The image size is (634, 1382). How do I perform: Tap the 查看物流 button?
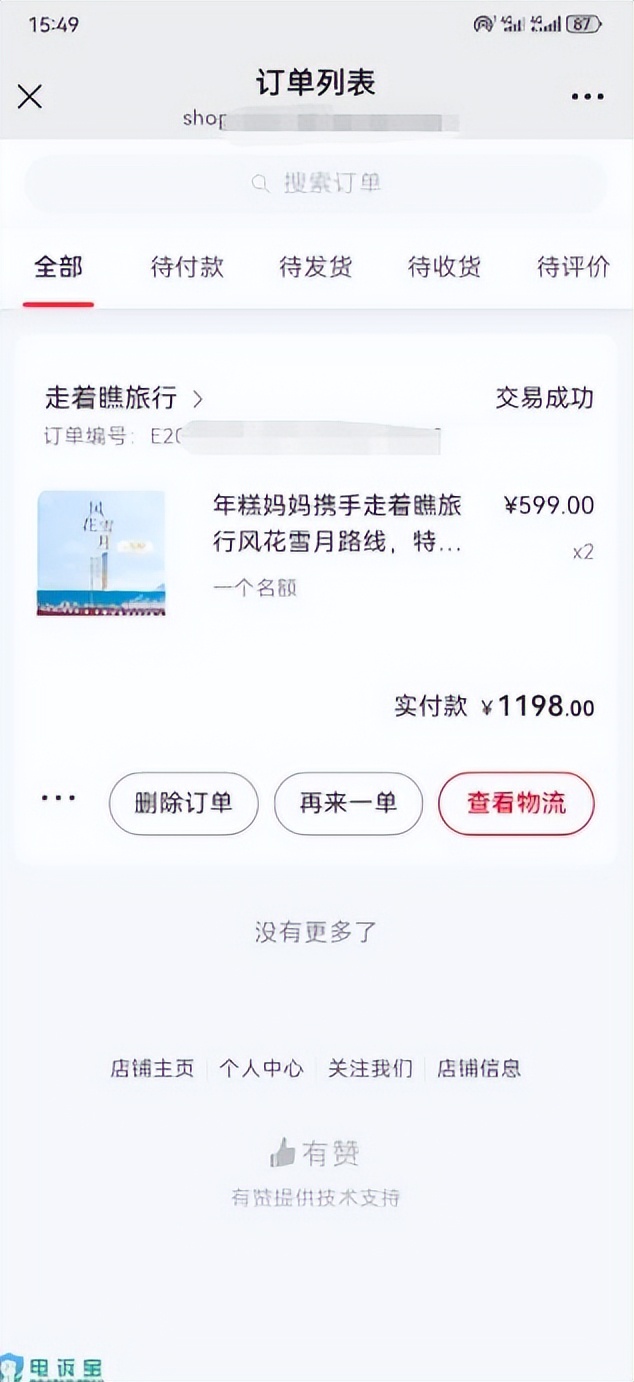(516, 802)
